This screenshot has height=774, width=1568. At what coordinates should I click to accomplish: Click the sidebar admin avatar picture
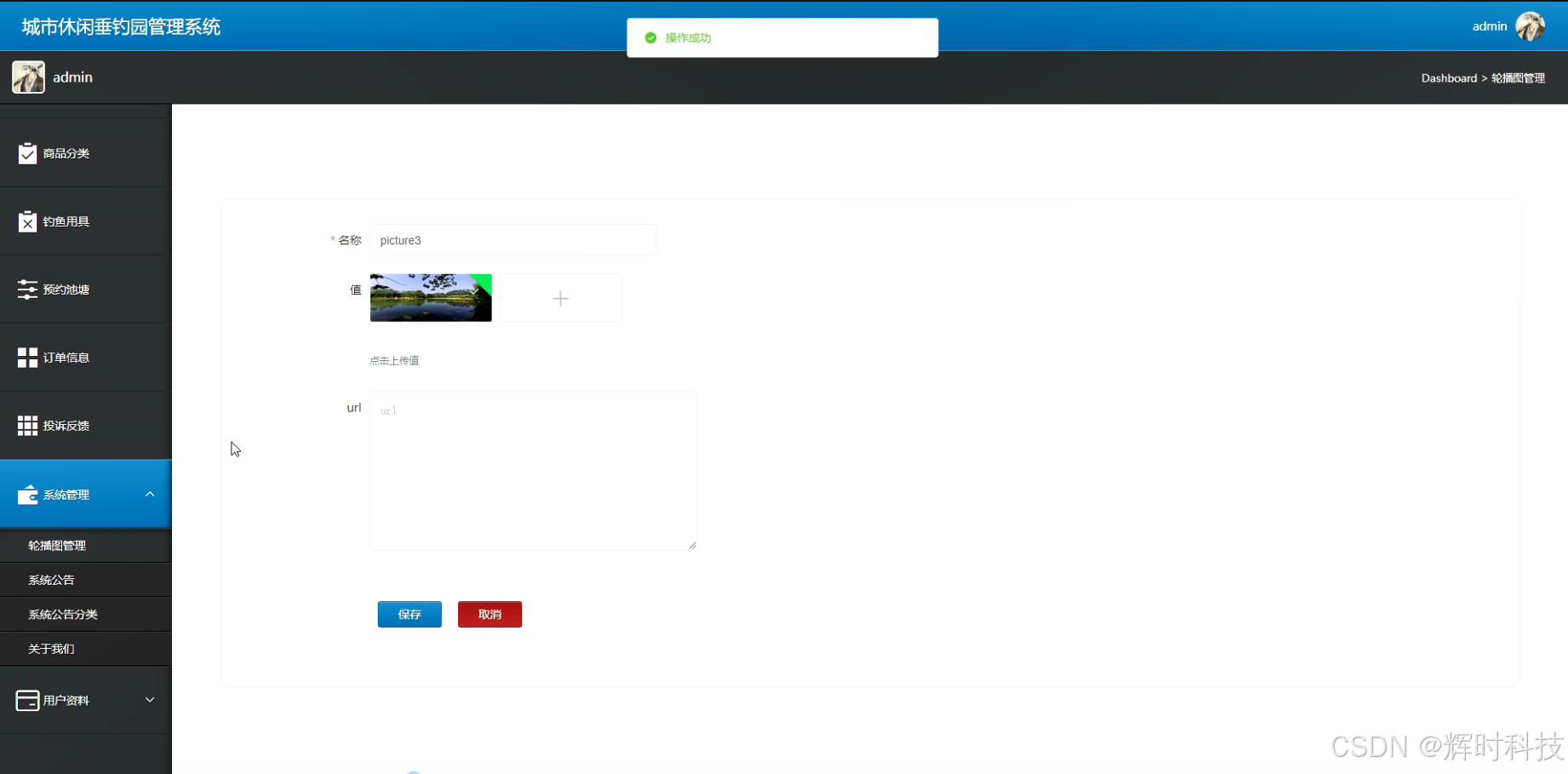pos(28,77)
